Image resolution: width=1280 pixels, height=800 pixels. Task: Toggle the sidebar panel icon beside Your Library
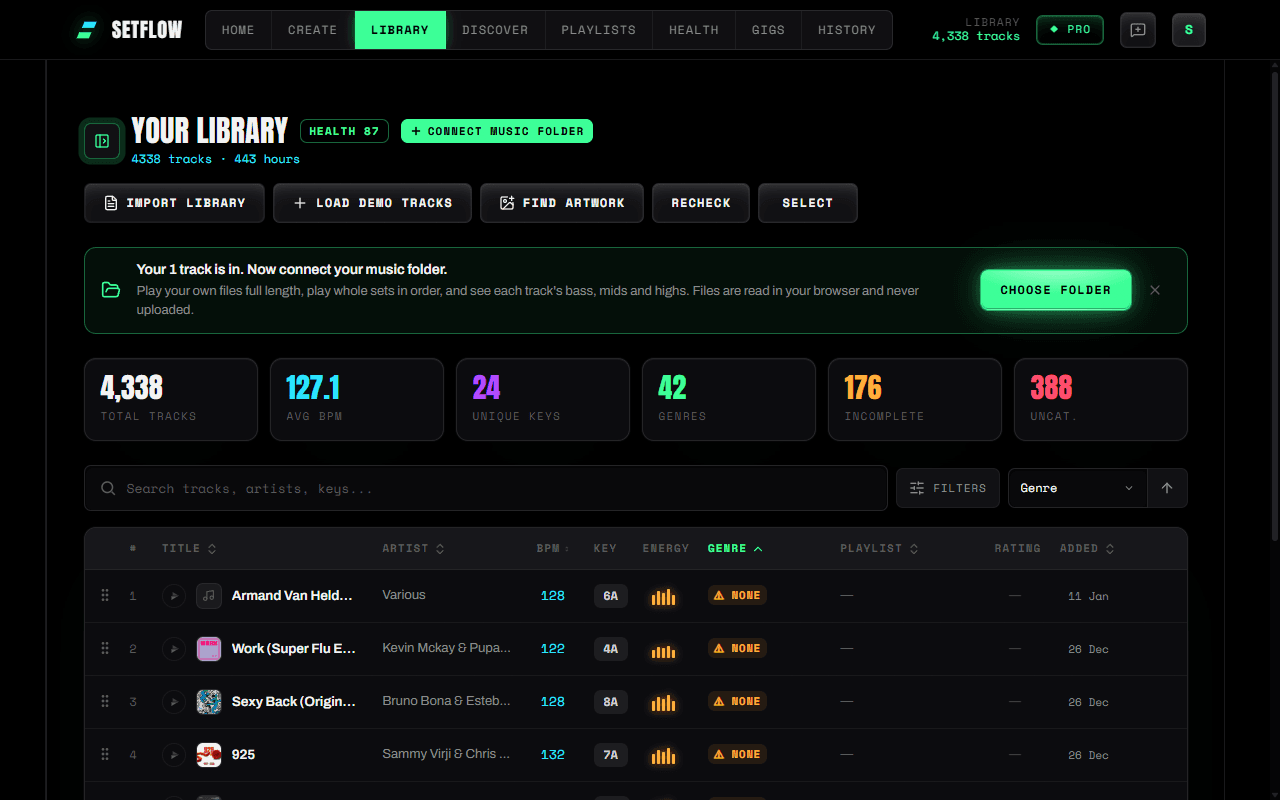pos(102,141)
